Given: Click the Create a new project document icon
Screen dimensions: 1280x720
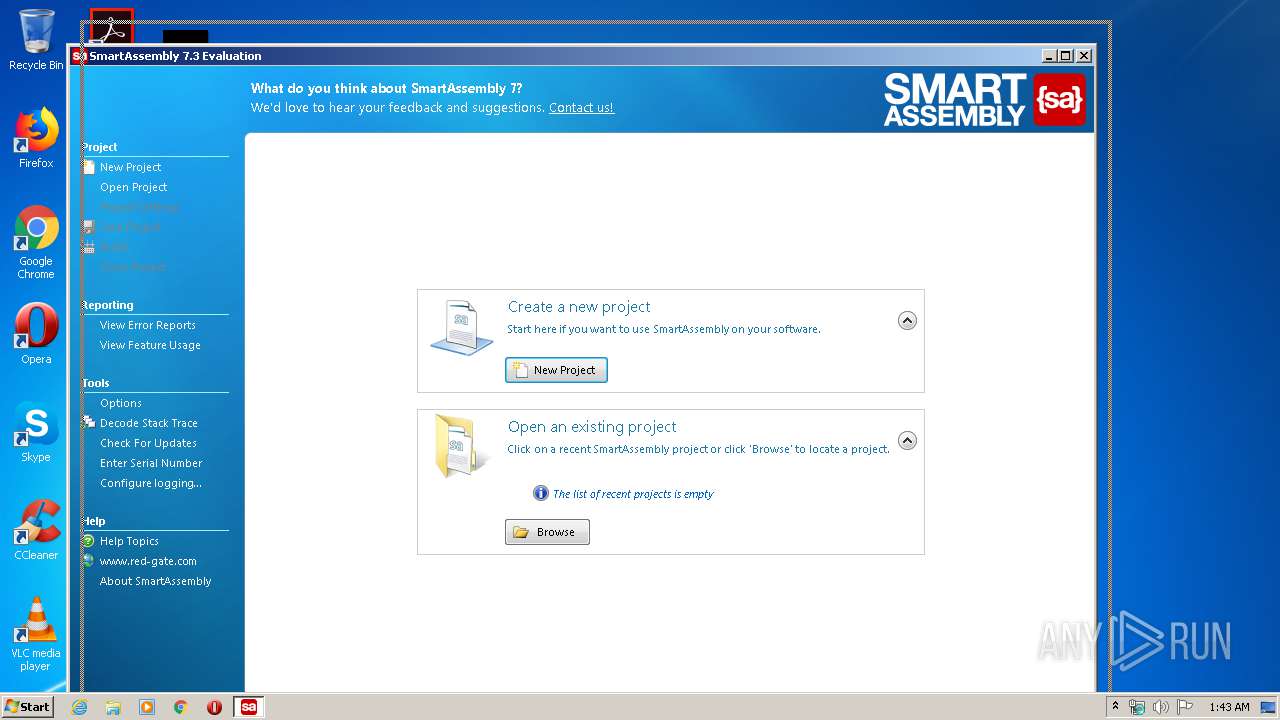Looking at the screenshot, I should pyautogui.click(x=462, y=327).
